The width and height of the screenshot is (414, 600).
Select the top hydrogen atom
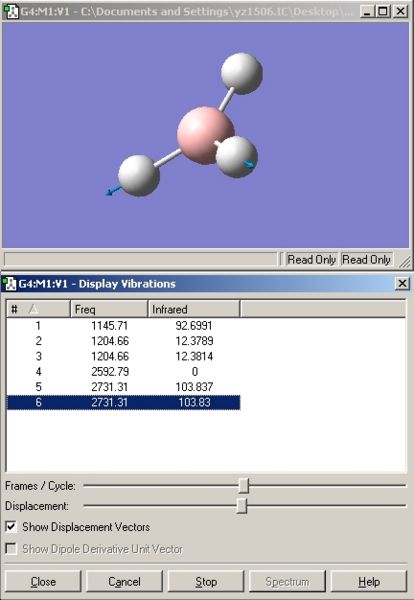[x=241, y=73]
